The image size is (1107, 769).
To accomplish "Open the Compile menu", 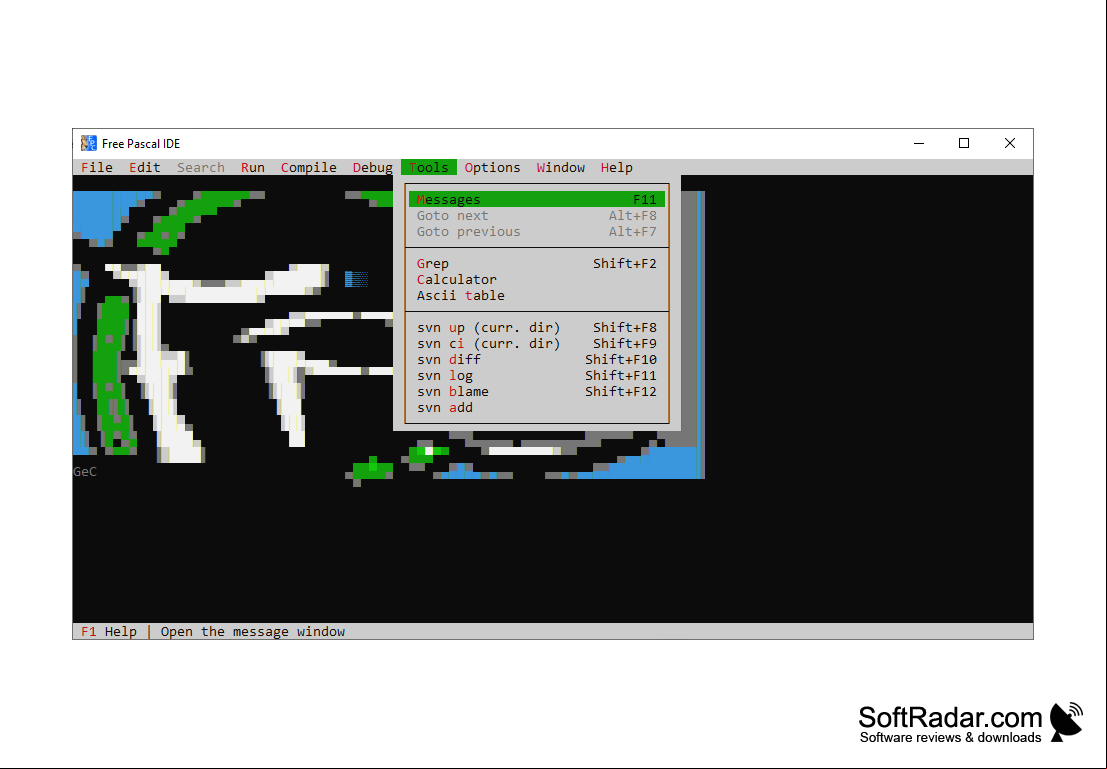I will [309, 167].
